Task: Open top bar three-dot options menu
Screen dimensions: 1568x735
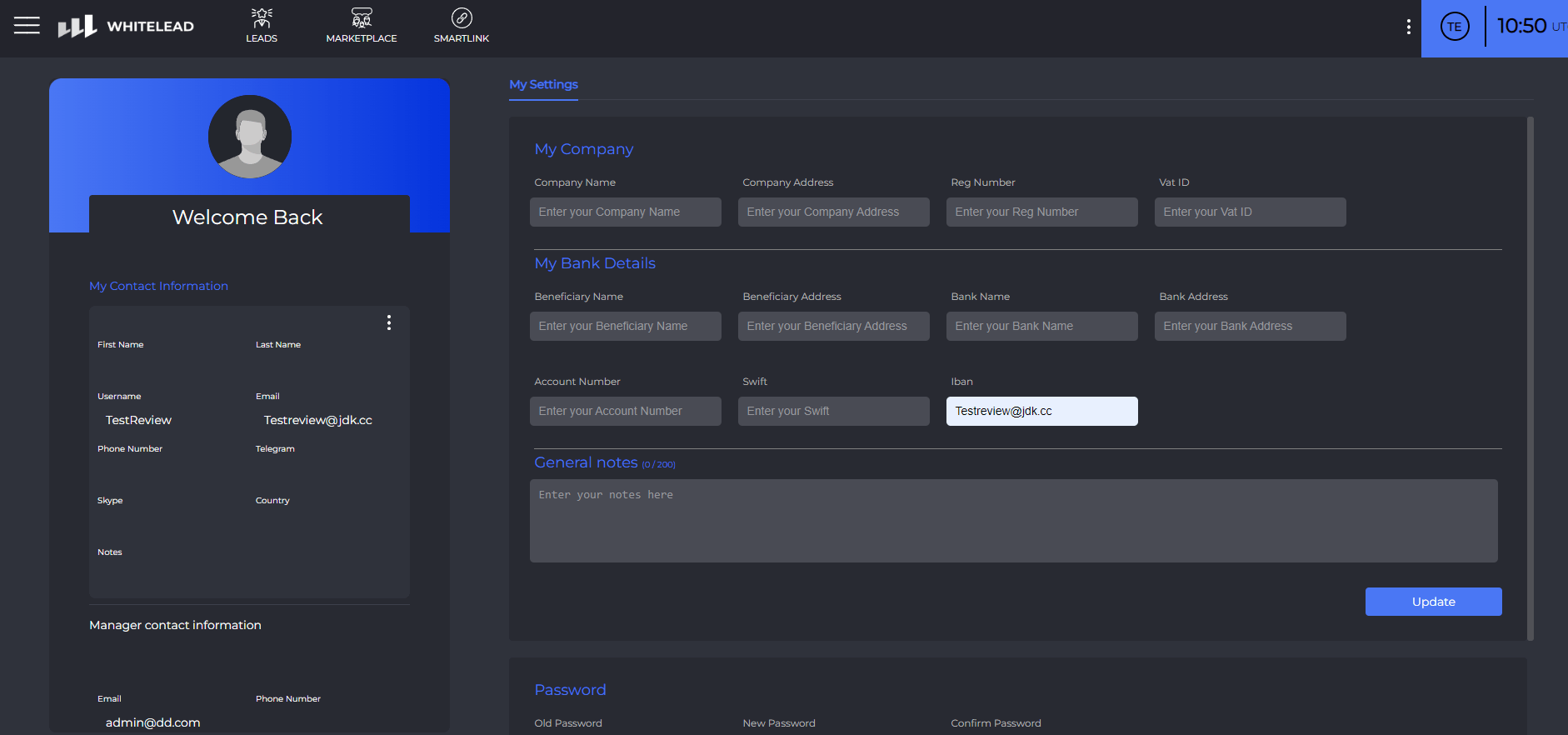Action: pos(1408,27)
